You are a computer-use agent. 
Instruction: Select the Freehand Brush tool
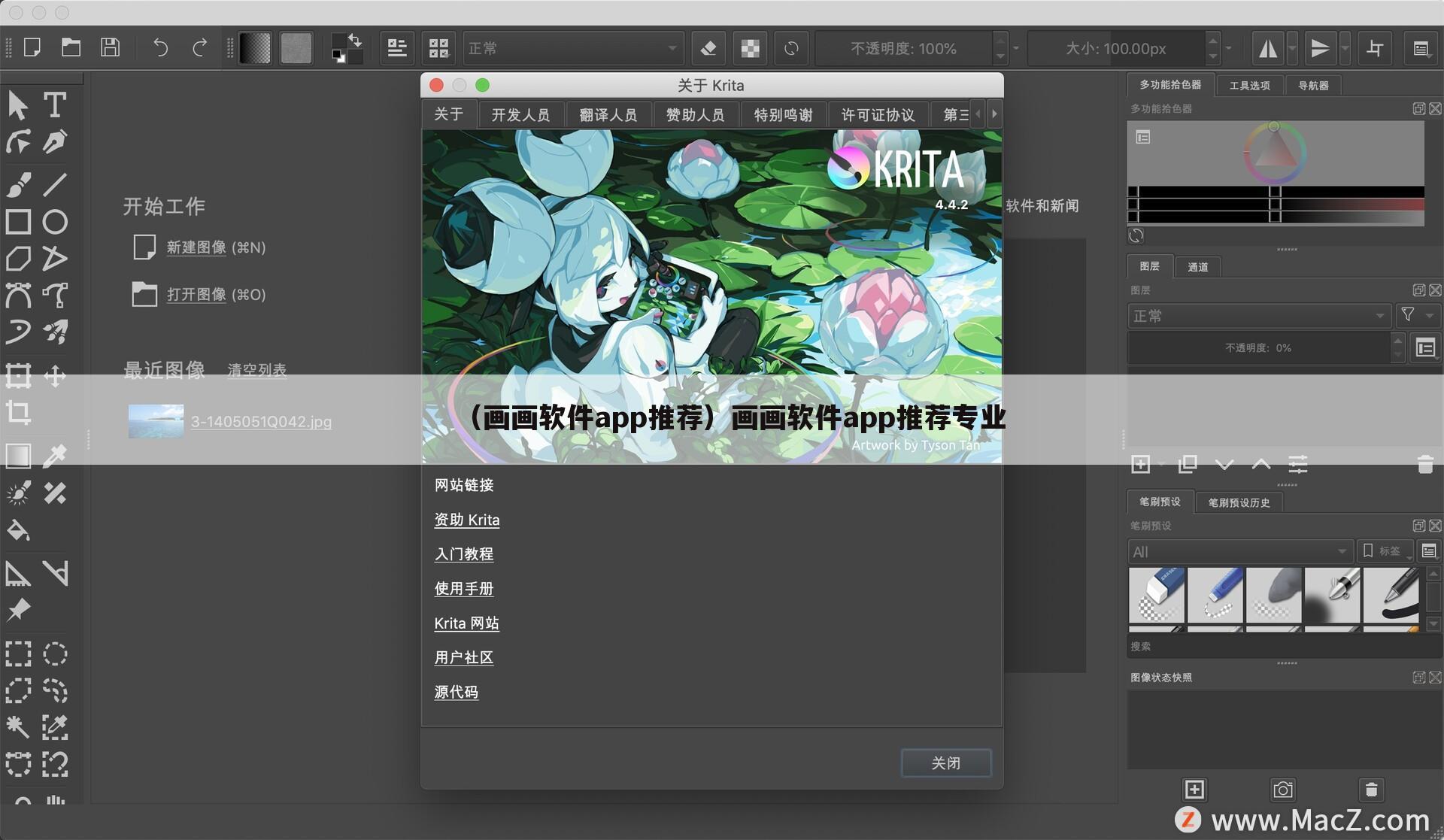(19, 184)
